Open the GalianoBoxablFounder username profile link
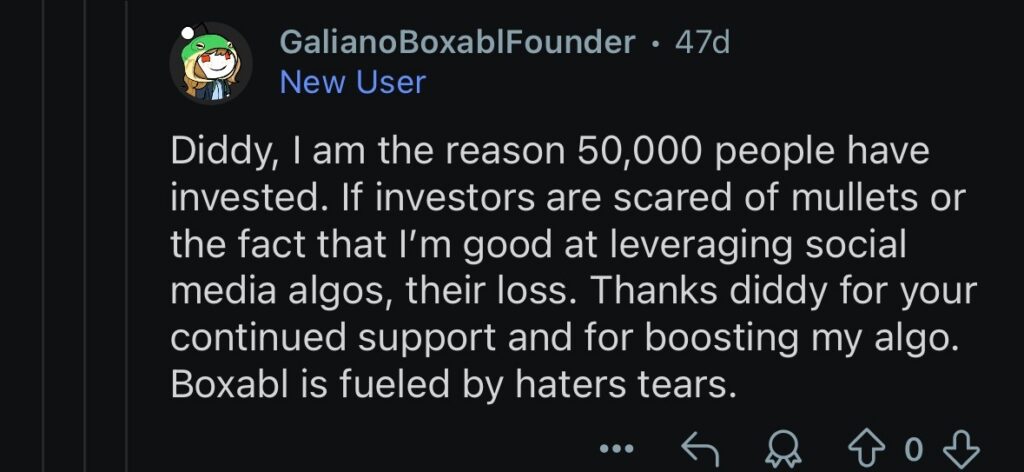Viewport: 1024px width, 472px height. click(457, 42)
